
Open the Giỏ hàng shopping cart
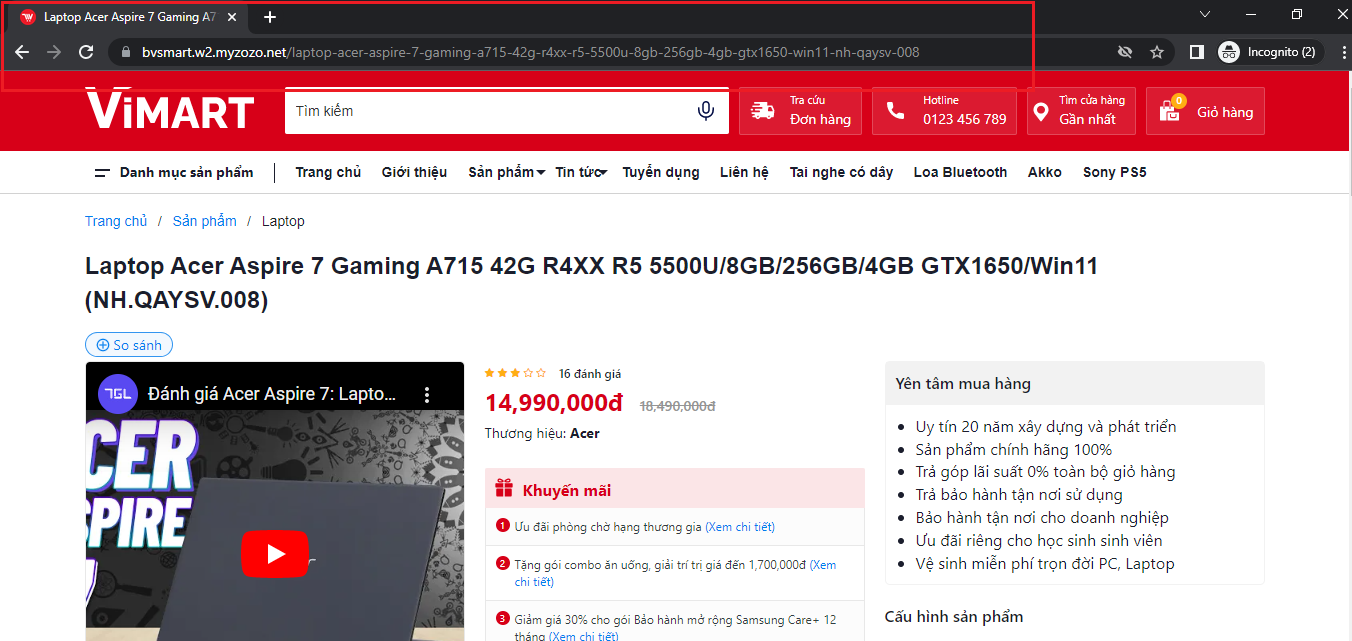click(1205, 110)
